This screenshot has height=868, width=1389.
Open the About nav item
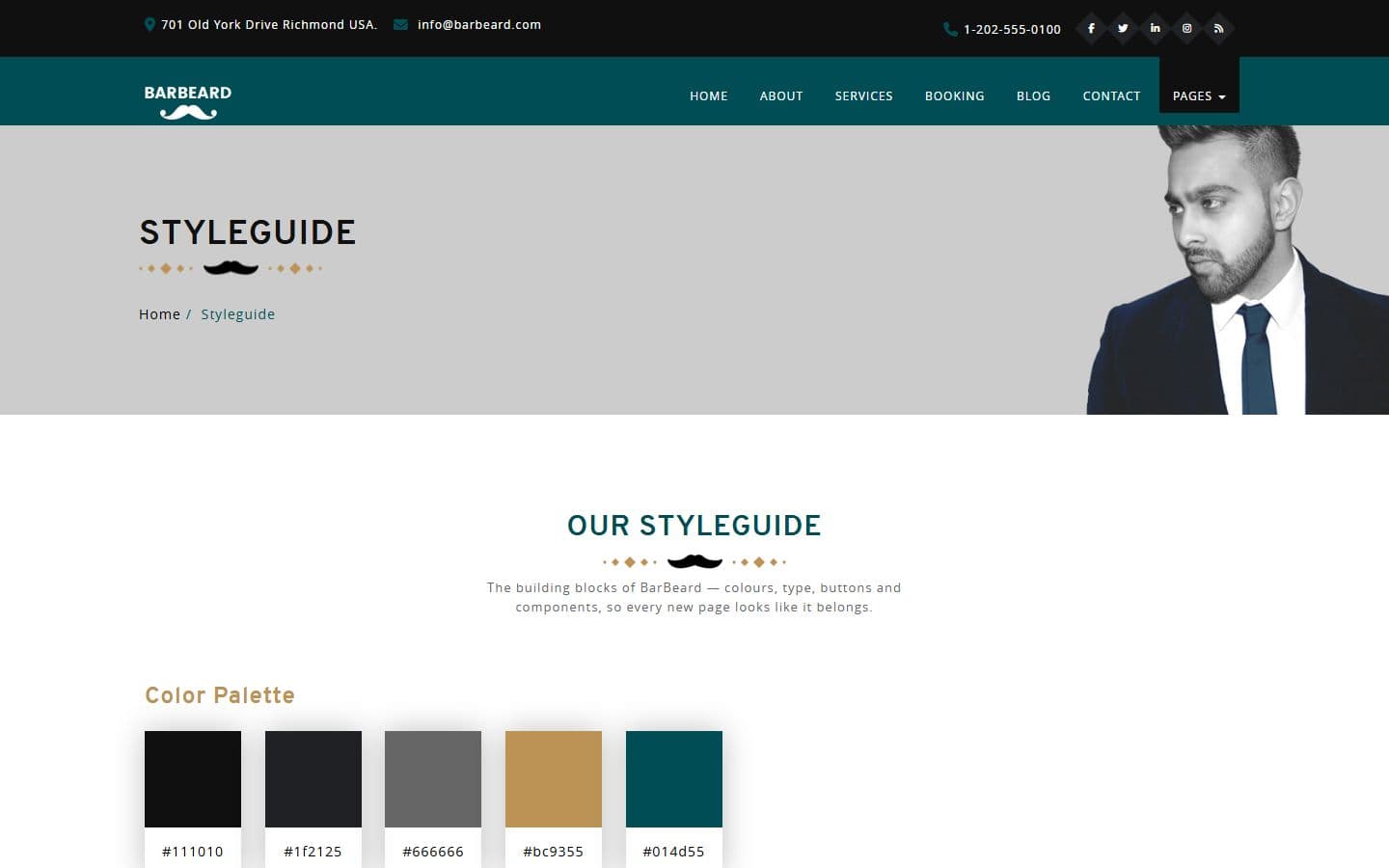coord(781,95)
